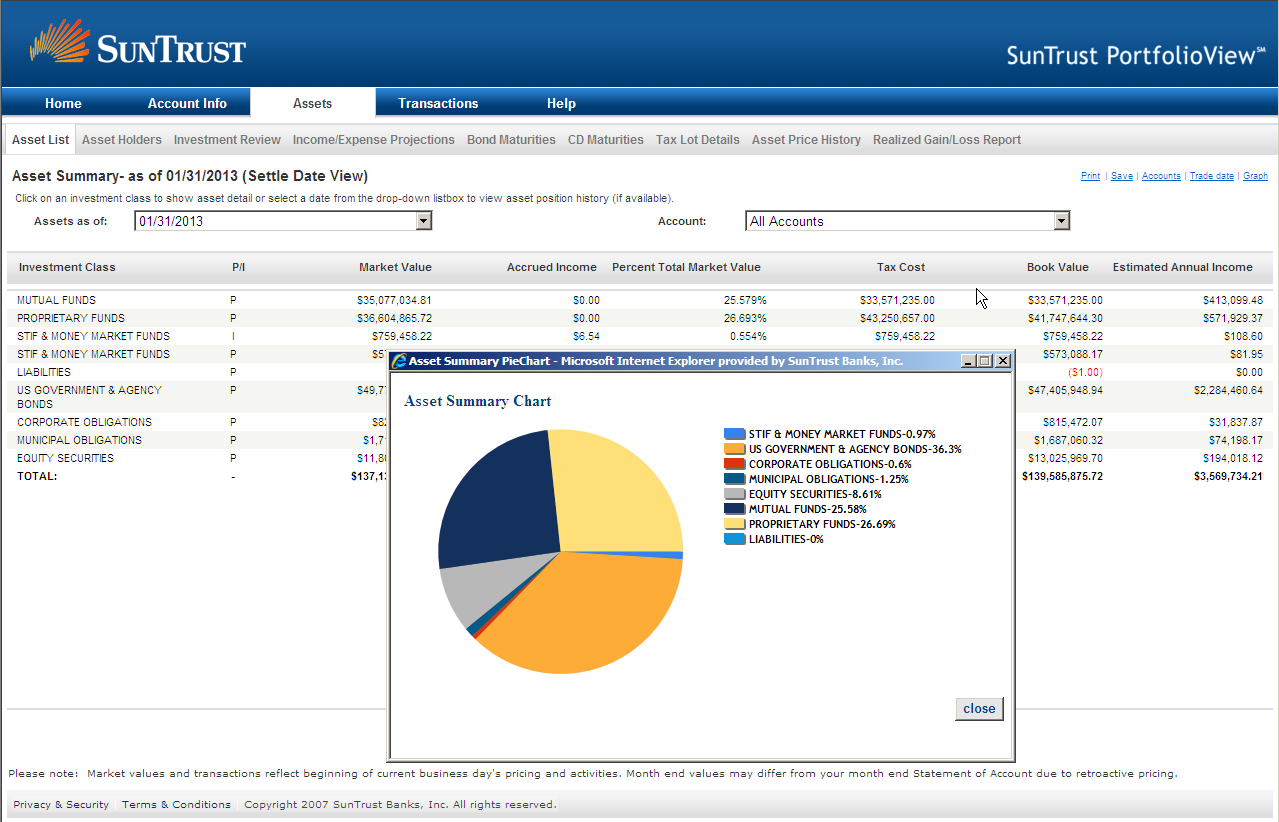Click the Percent Total Market Value header
The width and height of the screenshot is (1279, 822).
coord(686,267)
